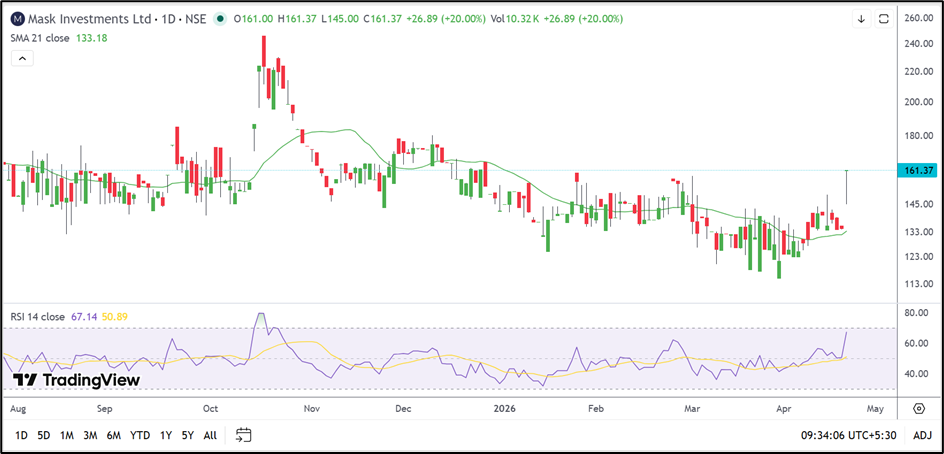Open the go-to-date calendar icon
The image size is (944, 454).
click(x=243, y=435)
